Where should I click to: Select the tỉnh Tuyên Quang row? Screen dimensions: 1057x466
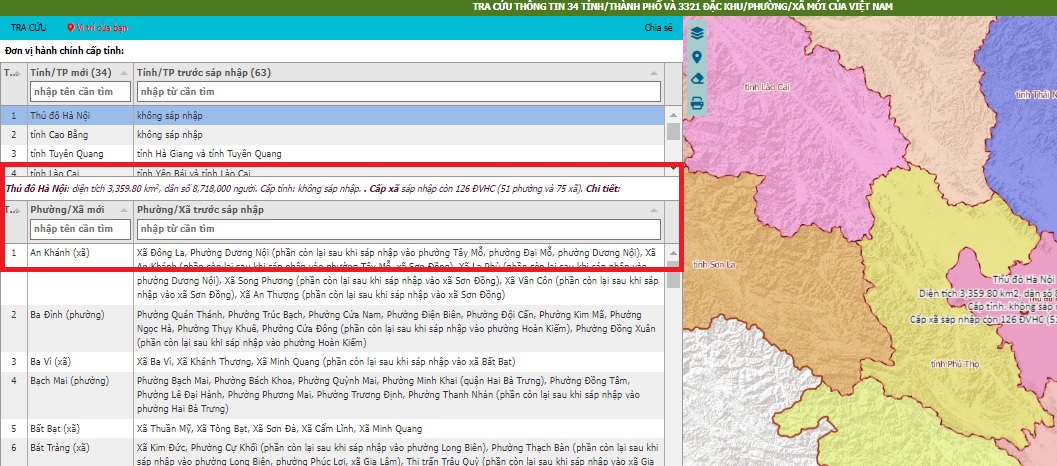tap(332, 154)
